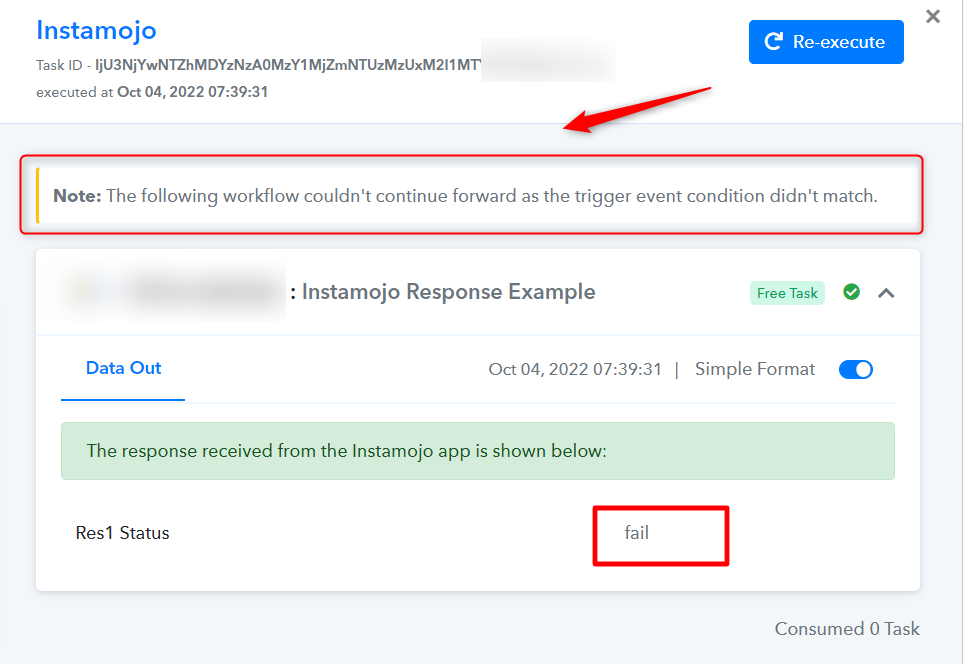Click the 'Consumed 0 Task' text
The height and width of the screenshot is (664, 964).
847,629
